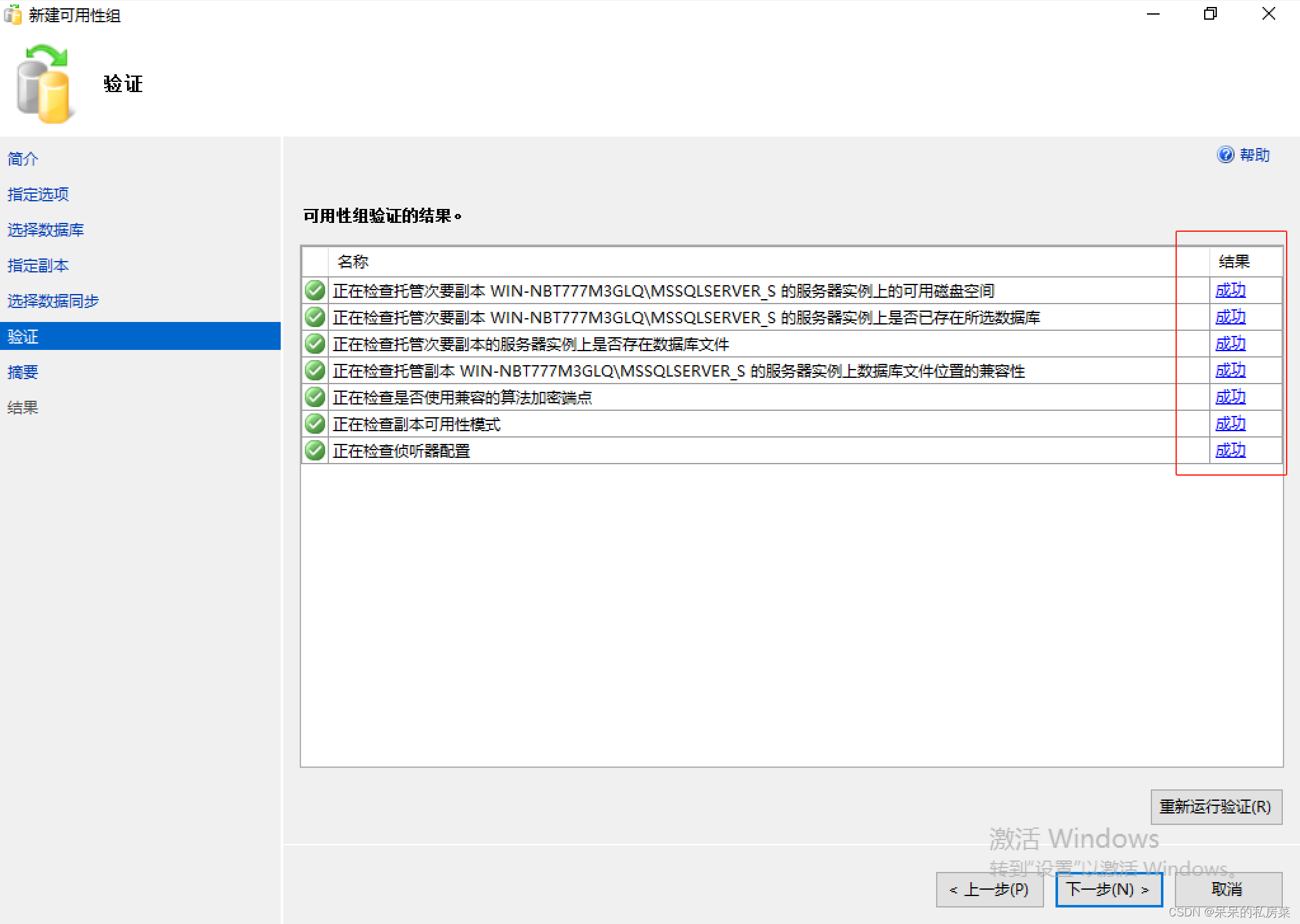Screen dimensions: 1300x924
Task: Go to the 选择数据库 wizard page
Action: (46, 230)
